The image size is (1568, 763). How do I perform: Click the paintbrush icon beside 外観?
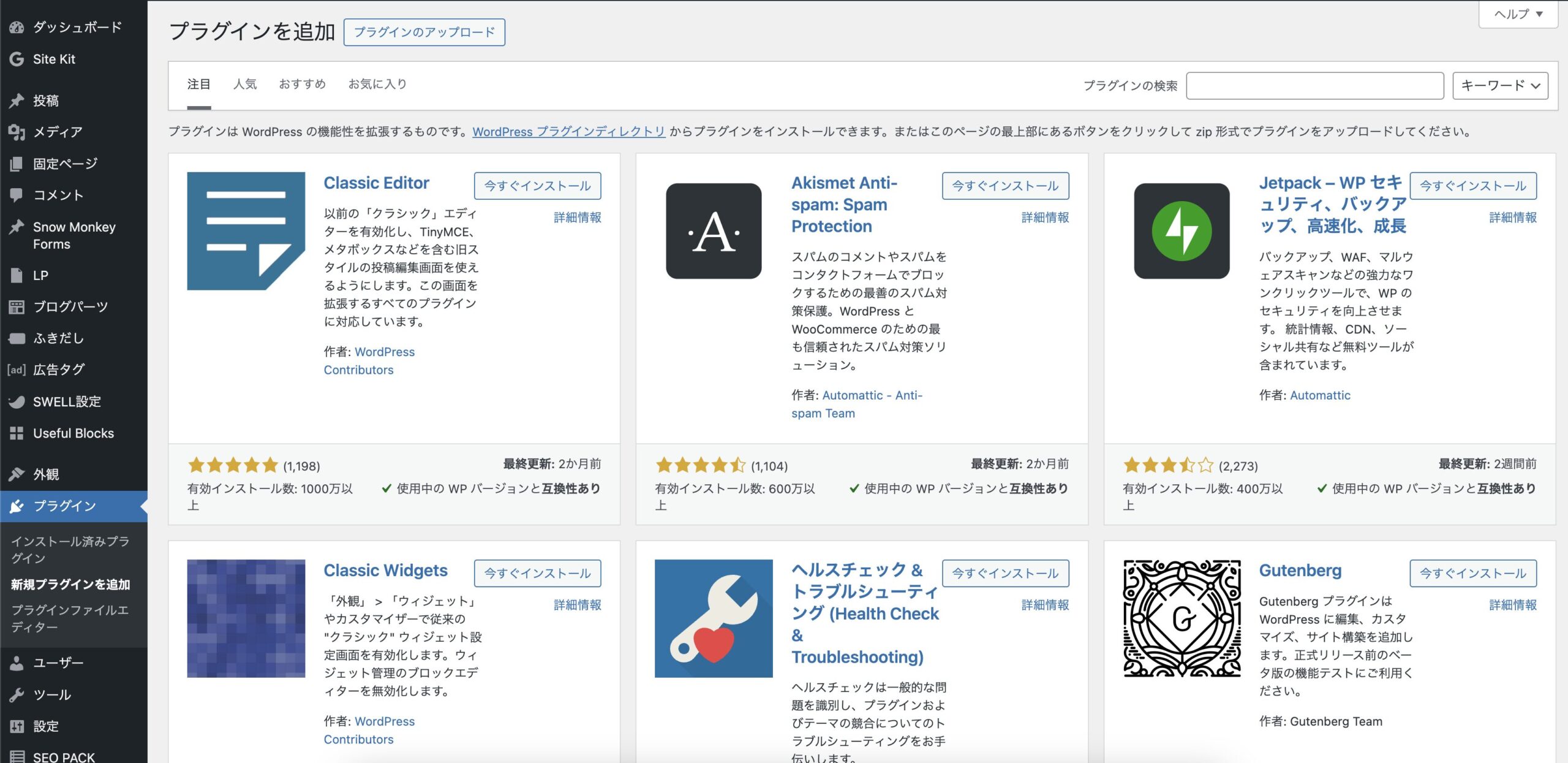tap(17, 474)
